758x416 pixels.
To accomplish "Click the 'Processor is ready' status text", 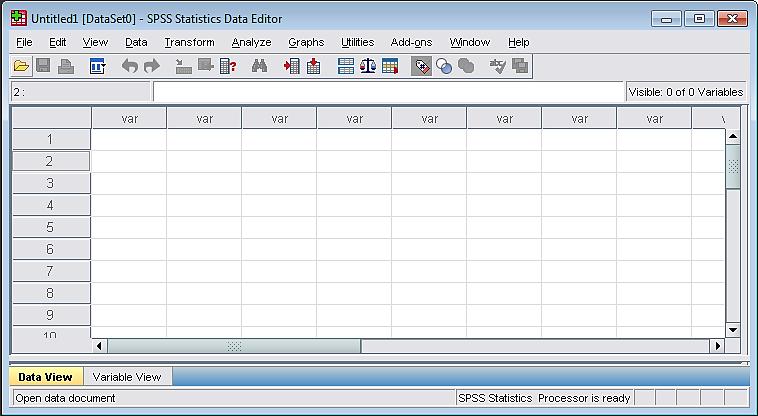I will (x=584, y=398).
